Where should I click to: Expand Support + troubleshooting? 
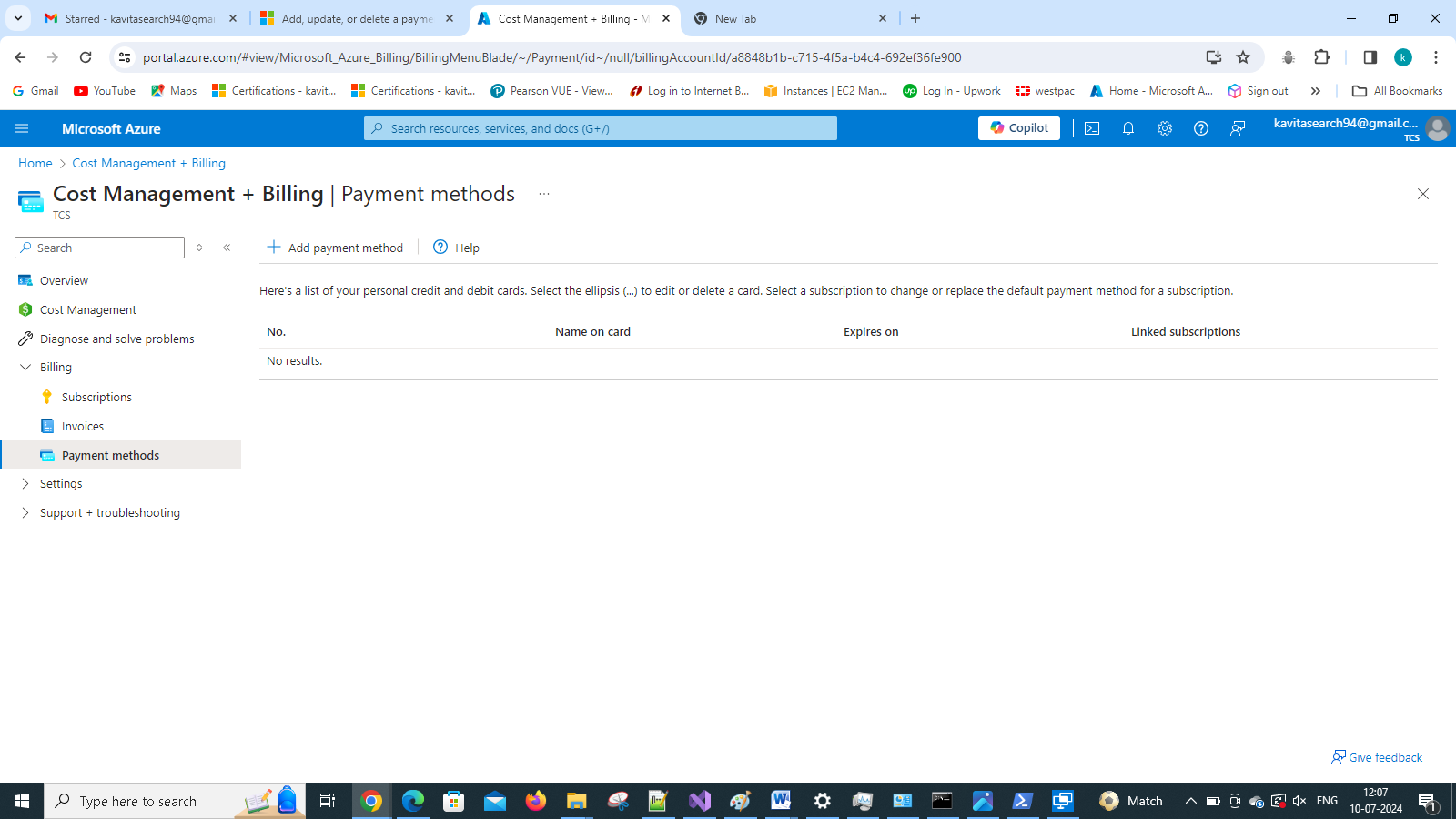109,512
